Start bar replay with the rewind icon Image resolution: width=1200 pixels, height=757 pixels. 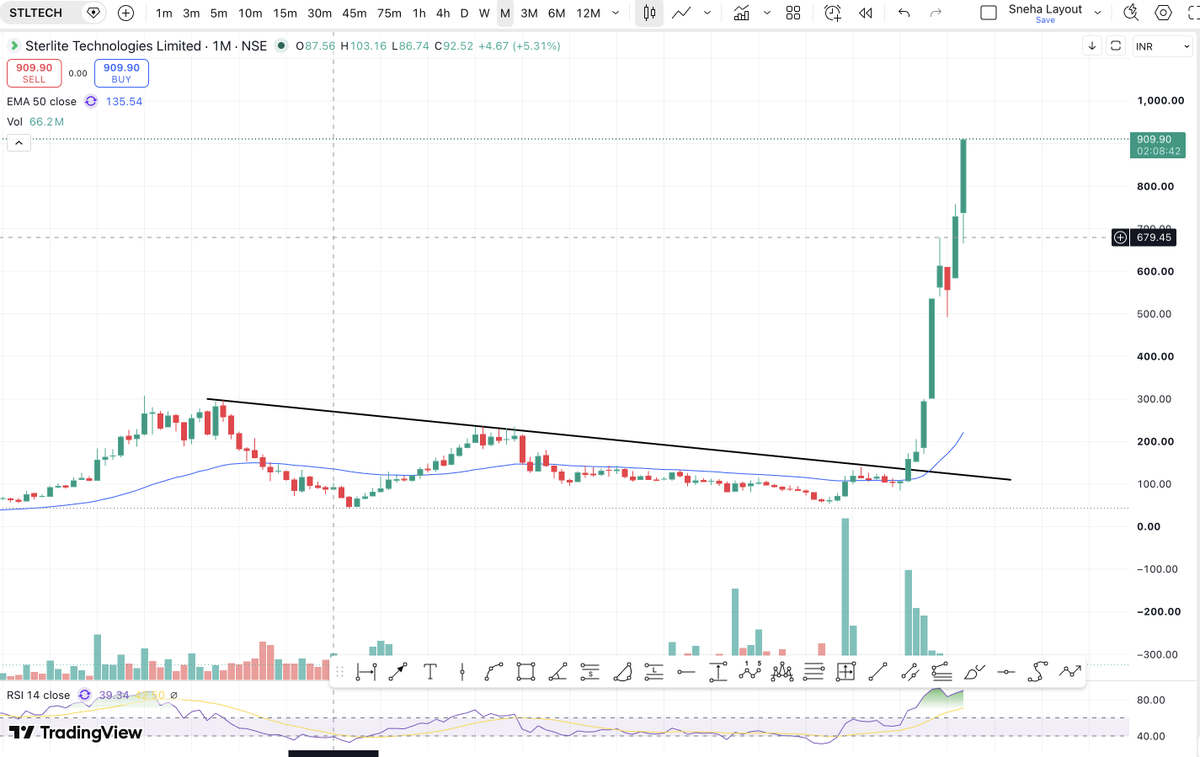[866, 13]
